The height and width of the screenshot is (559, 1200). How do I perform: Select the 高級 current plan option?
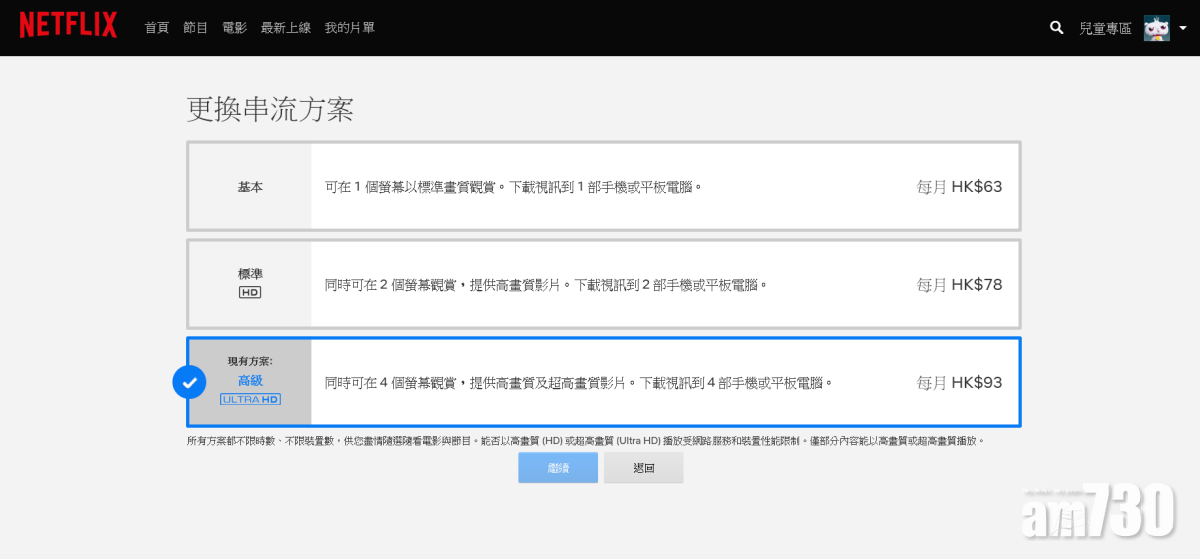[603, 382]
